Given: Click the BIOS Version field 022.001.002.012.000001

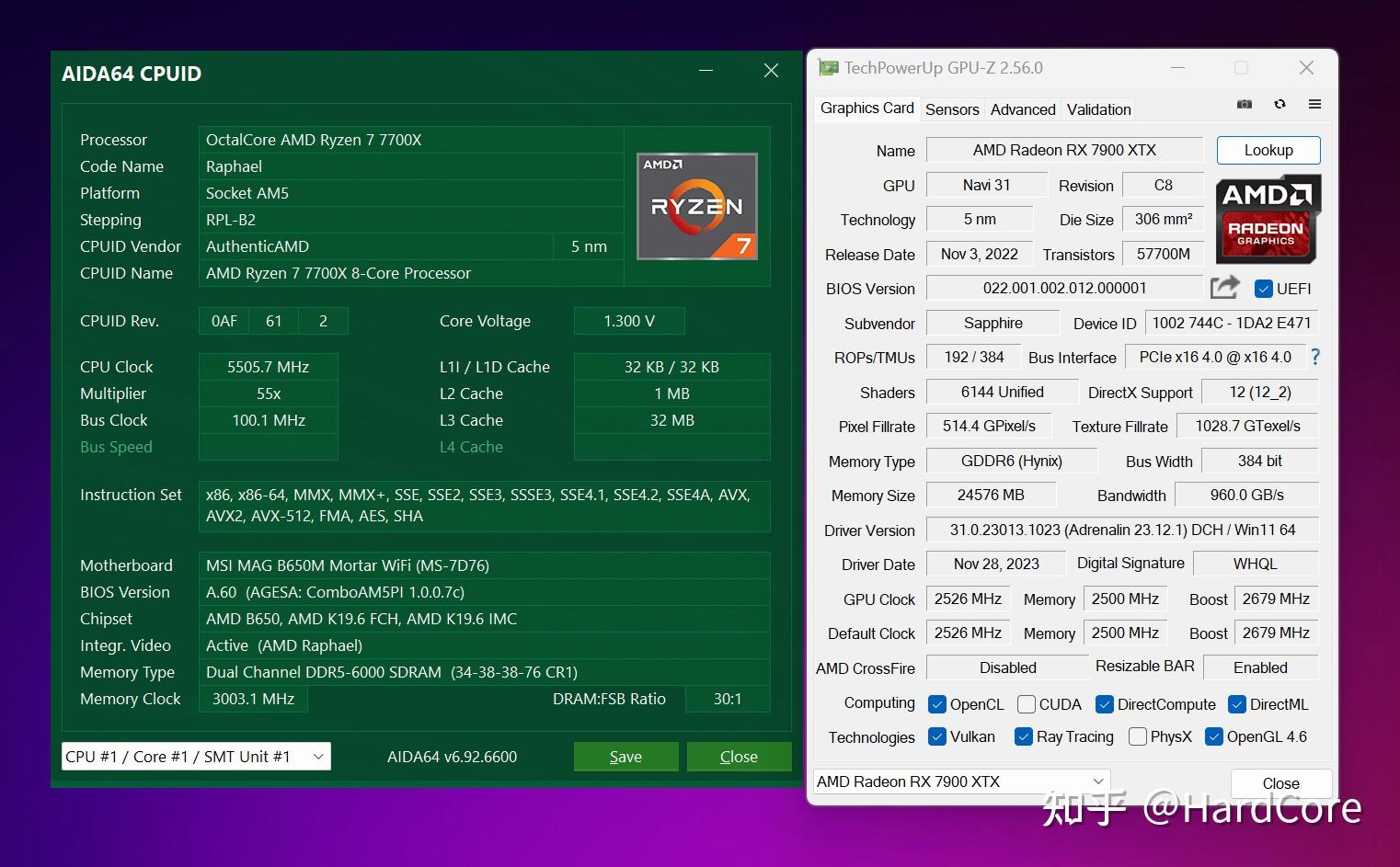Looking at the screenshot, I should (x=1064, y=288).
